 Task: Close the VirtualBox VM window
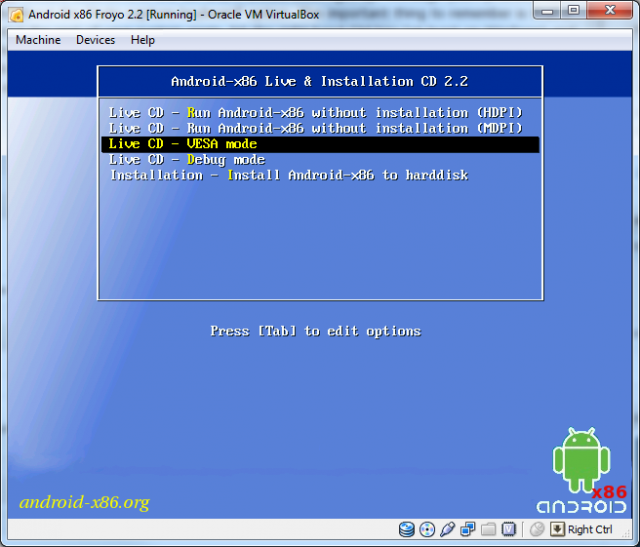pos(610,11)
